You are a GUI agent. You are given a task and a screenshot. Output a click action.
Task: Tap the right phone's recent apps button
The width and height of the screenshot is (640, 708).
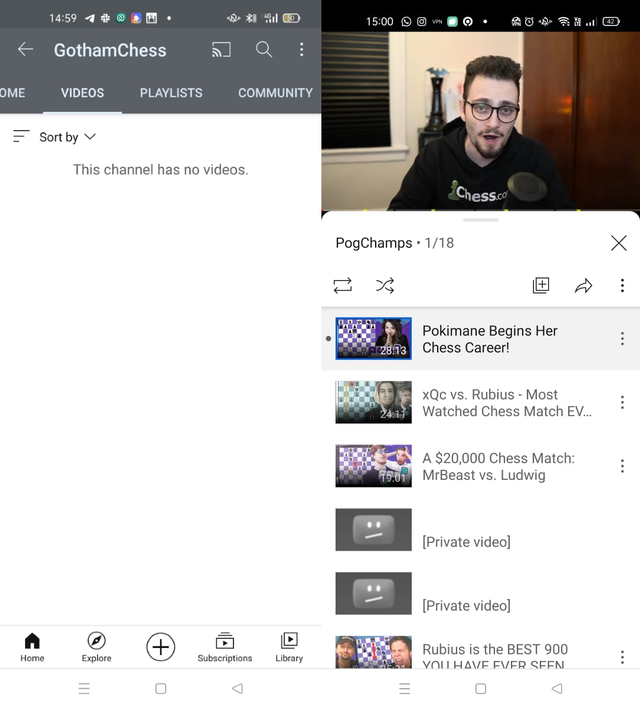coord(405,689)
